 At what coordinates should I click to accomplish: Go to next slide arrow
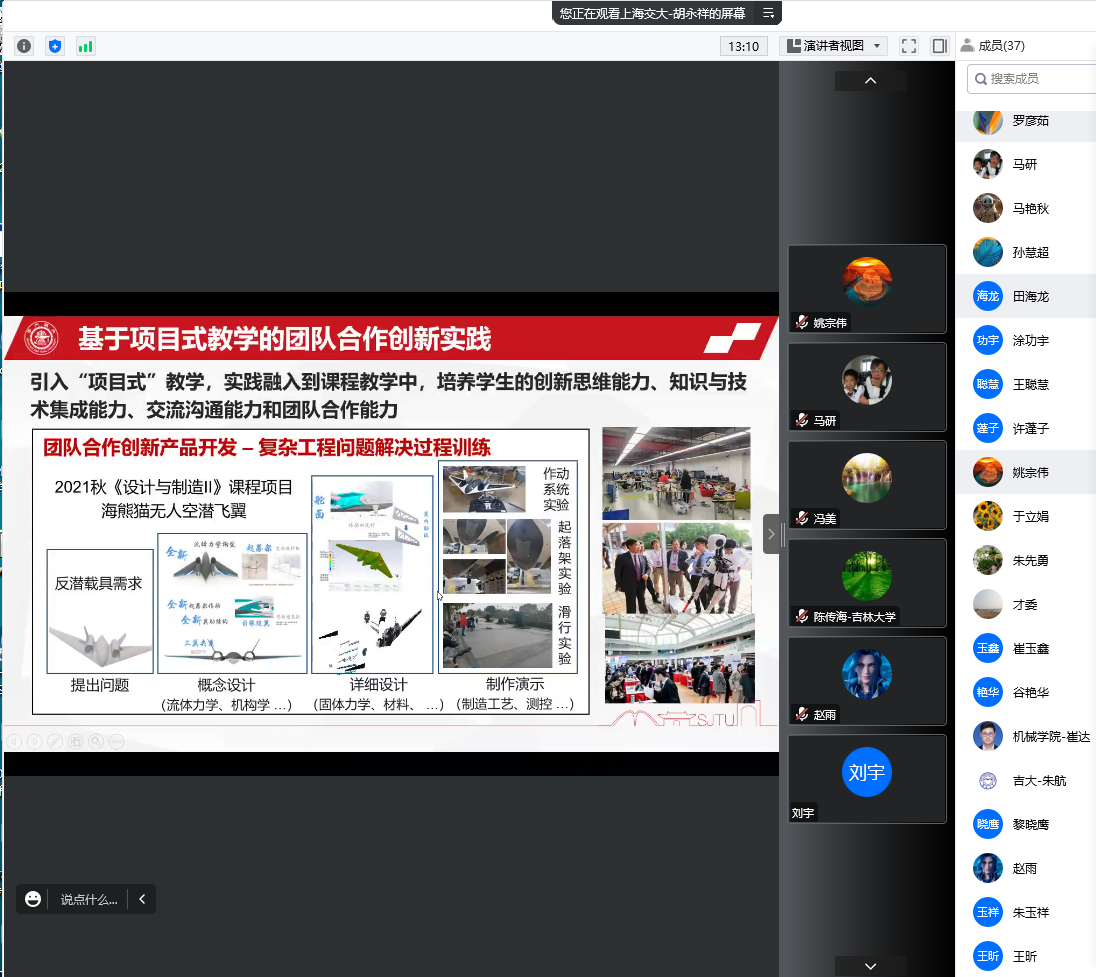pyautogui.click(x=35, y=741)
